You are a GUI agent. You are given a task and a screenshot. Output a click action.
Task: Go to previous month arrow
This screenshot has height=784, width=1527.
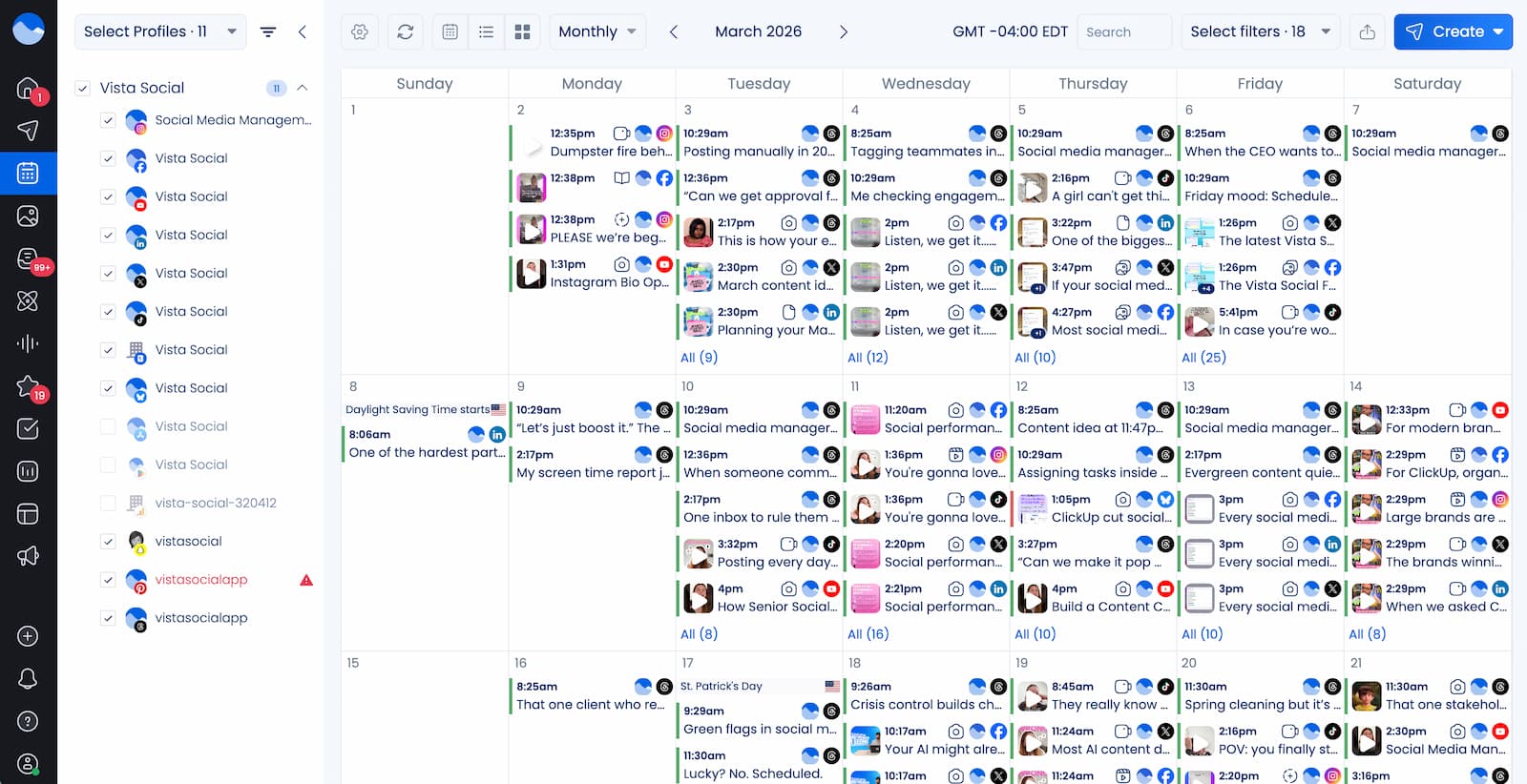(x=674, y=31)
